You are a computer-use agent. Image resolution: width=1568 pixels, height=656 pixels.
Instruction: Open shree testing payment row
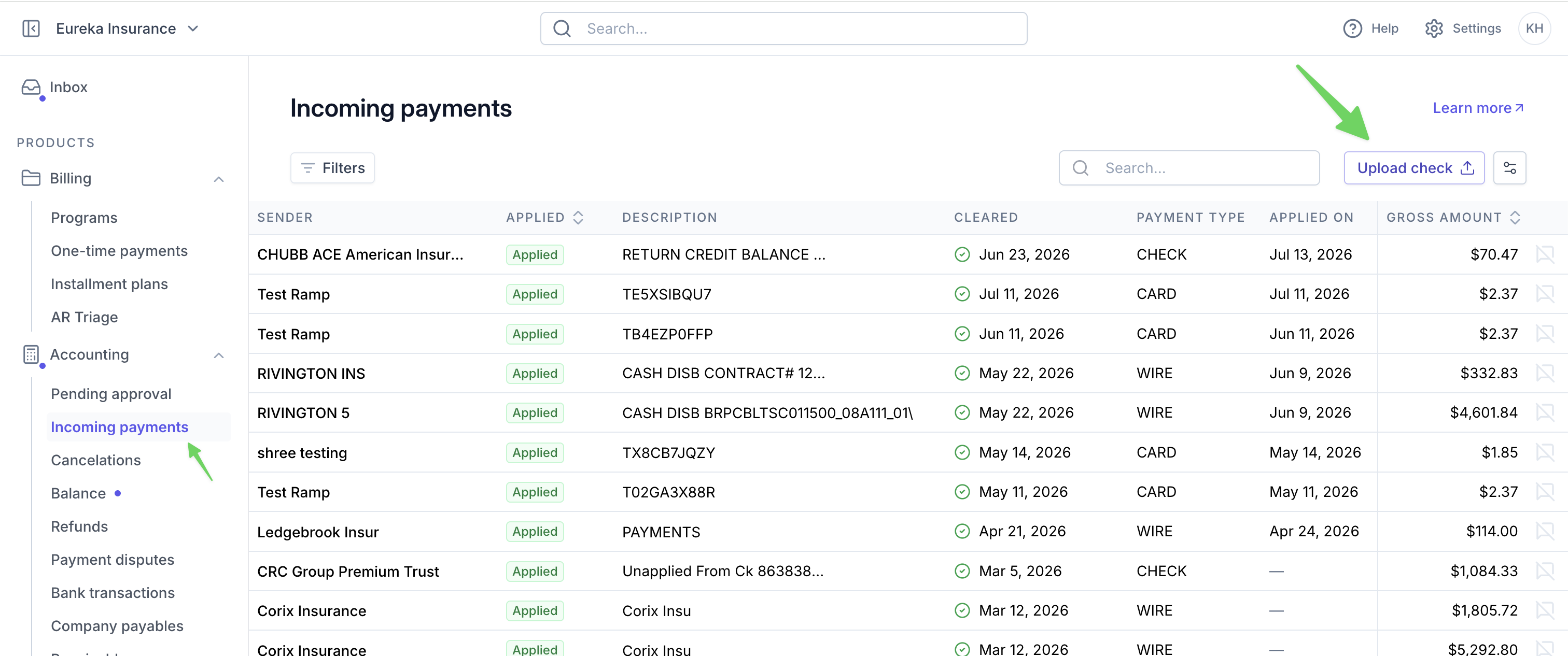coord(907,452)
